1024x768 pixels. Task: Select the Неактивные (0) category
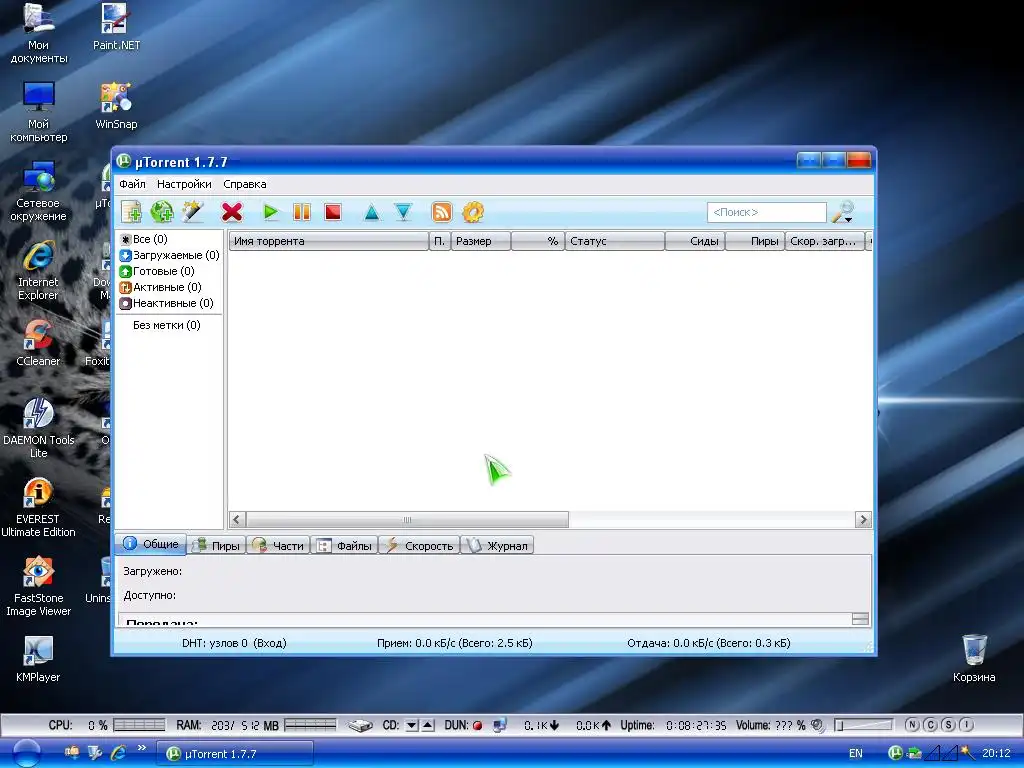[167, 303]
